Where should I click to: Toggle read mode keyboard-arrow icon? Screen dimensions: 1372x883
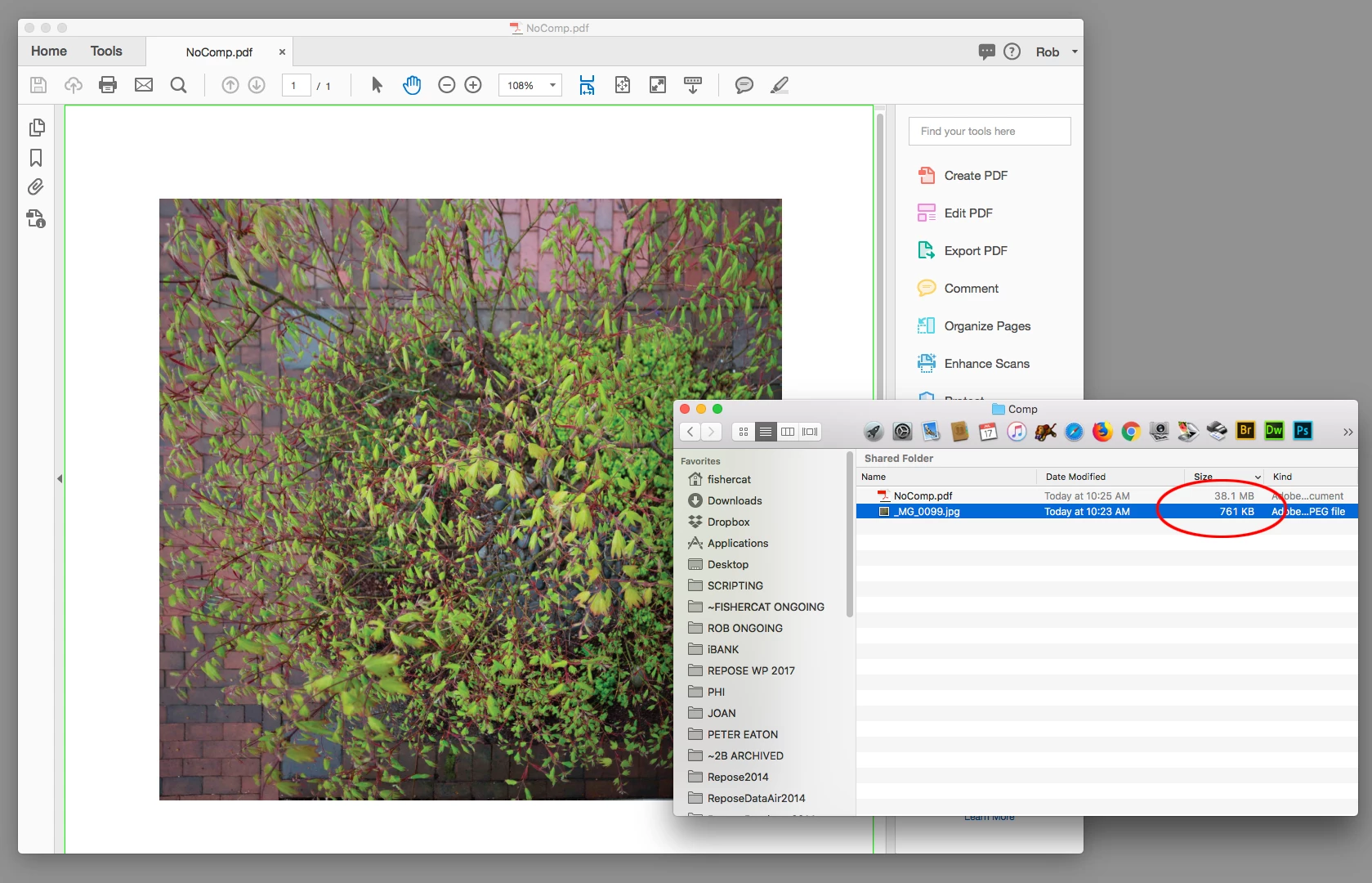point(693,85)
